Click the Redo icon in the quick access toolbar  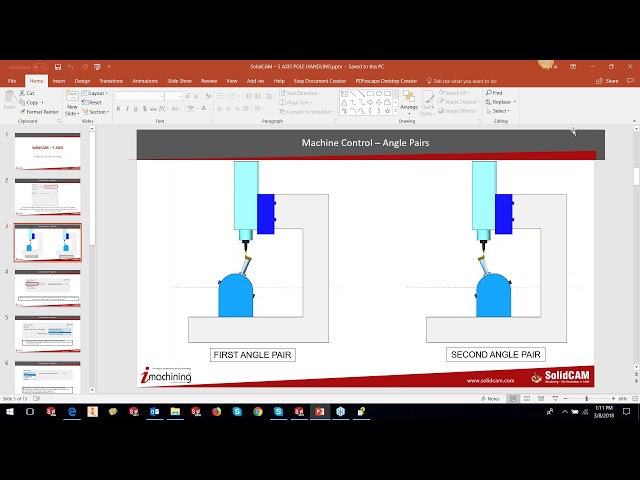(x=85, y=67)
